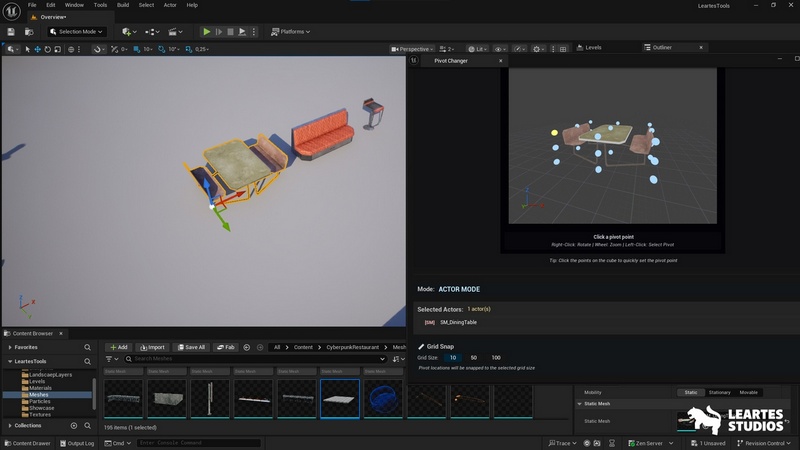
Task: Click the add collection plus icon
Action: pos(73,425)
